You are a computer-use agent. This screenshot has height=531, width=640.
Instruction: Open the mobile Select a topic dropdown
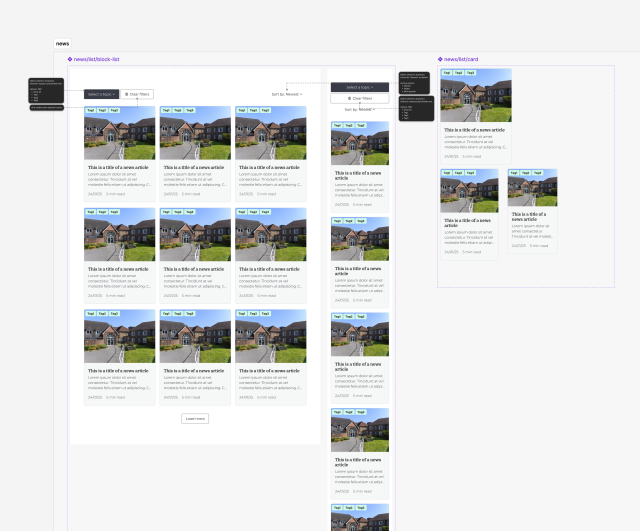360,87
